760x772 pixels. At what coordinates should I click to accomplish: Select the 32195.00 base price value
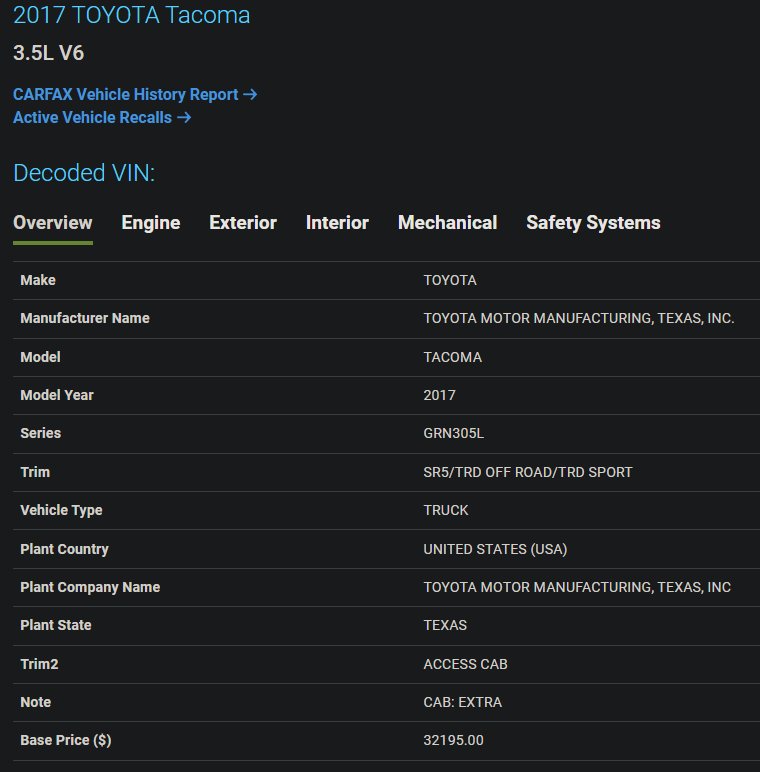pyautogui.click(x=453, y=740)
